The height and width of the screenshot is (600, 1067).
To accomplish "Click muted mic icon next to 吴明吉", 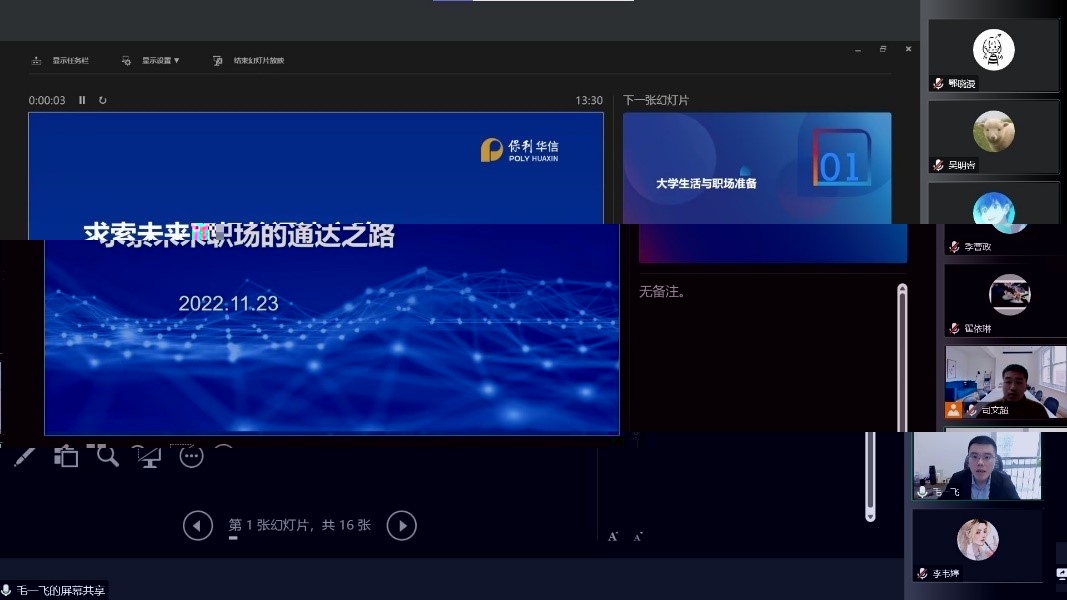I will point(938,165).
